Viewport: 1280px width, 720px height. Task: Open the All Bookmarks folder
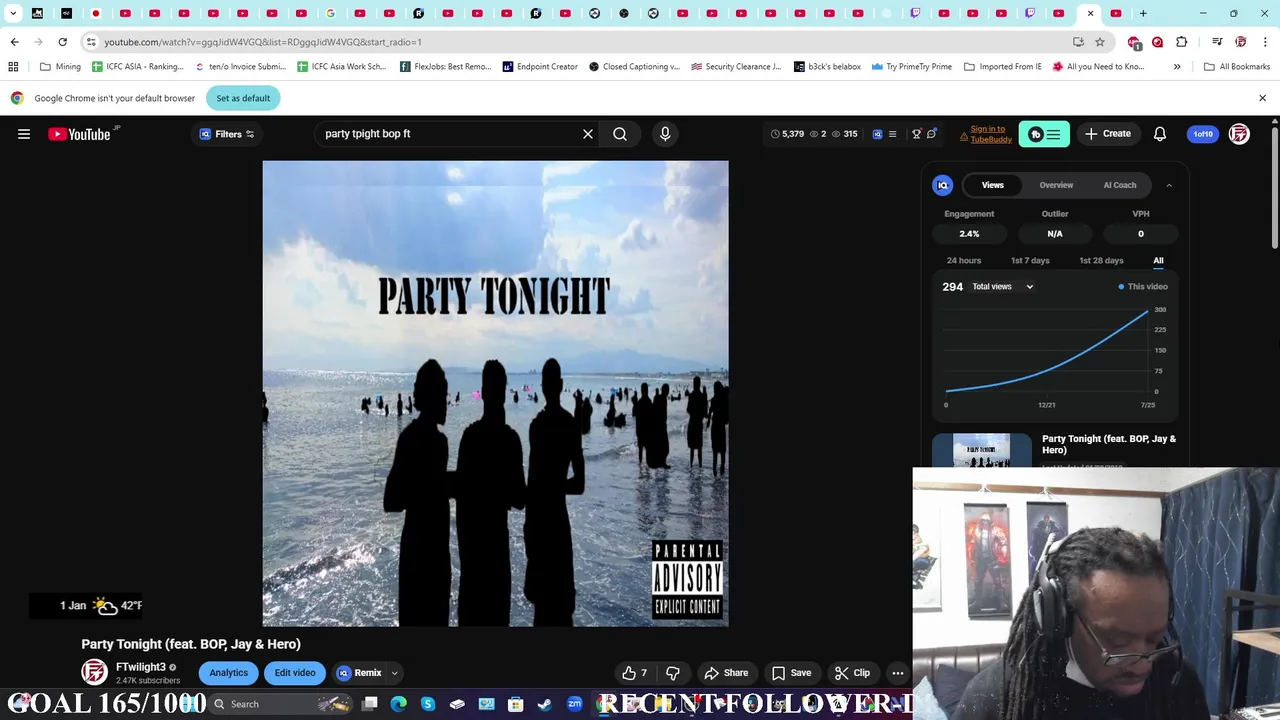click(1237, 67)
